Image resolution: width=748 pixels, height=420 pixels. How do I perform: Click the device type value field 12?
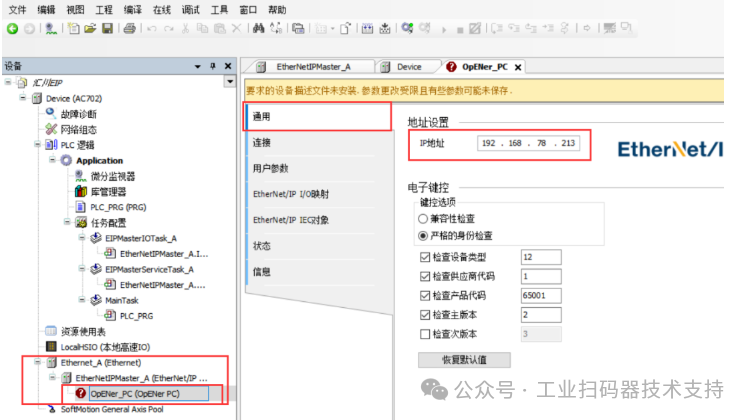point(541,257)
